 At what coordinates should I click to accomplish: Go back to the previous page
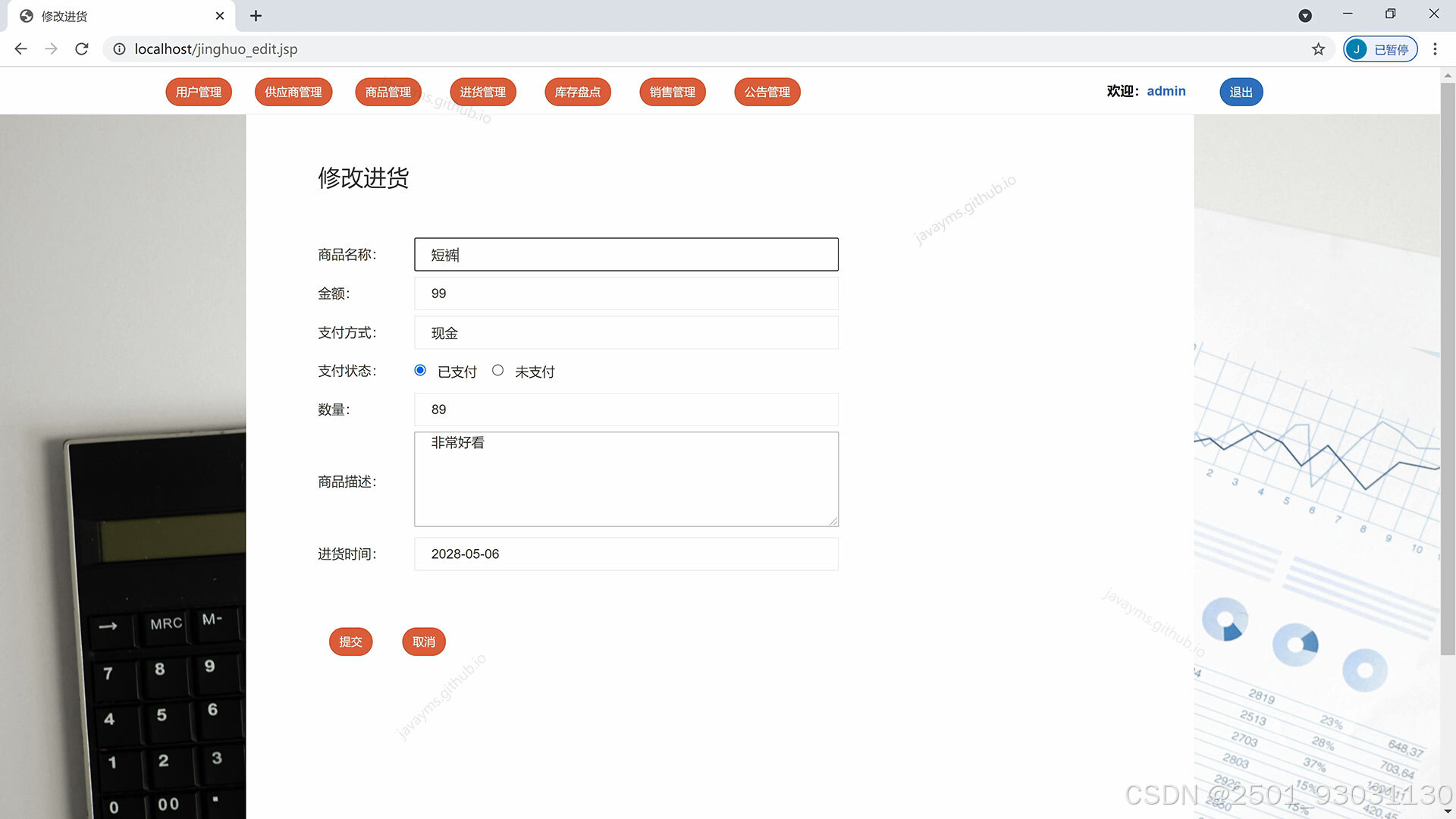click(20, 49)
